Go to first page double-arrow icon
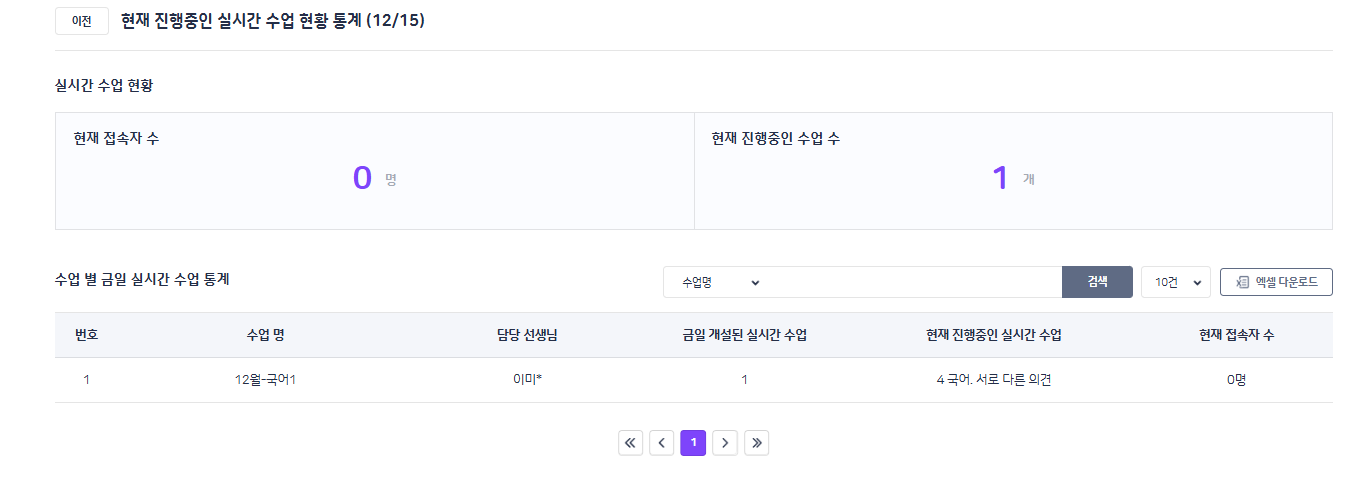 pyautogui.click(x=630, y=442)
